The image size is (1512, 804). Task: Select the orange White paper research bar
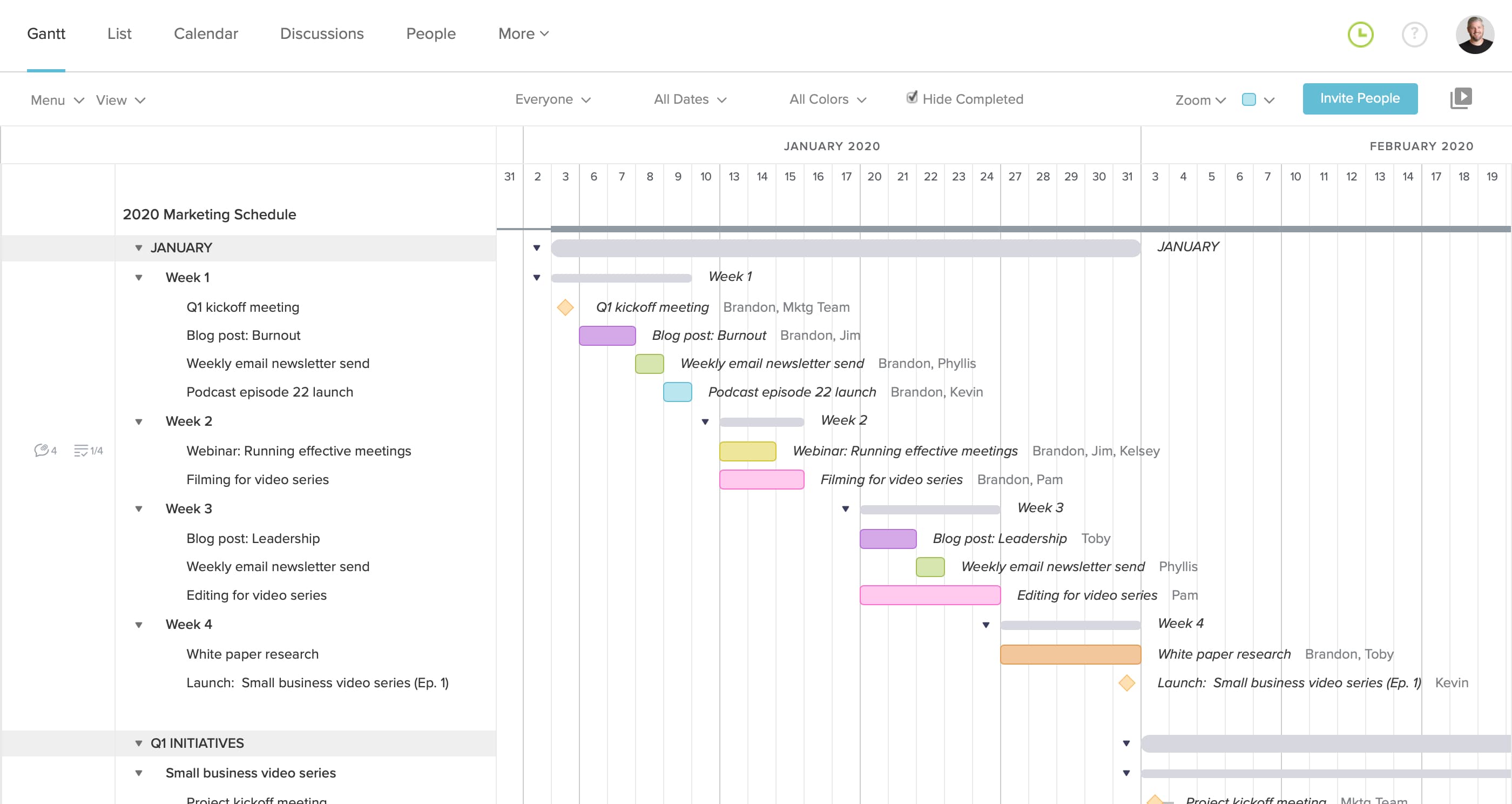(1070, 654)
